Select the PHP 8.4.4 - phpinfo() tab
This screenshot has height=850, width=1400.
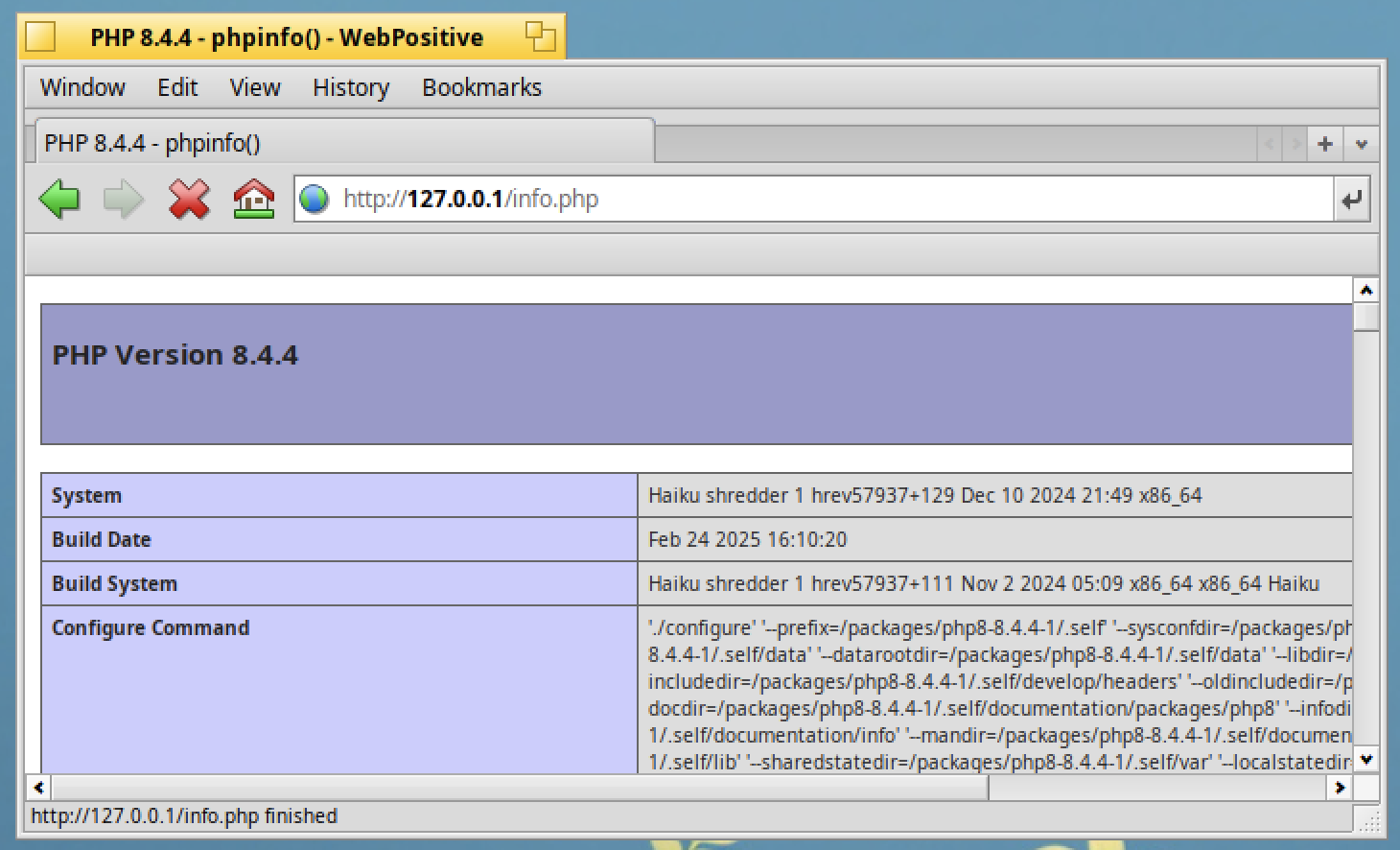pos(344,143)
